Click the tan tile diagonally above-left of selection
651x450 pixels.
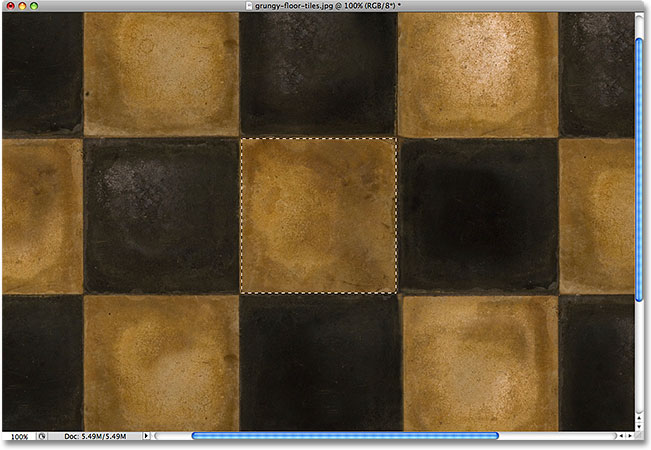[161, 72]
